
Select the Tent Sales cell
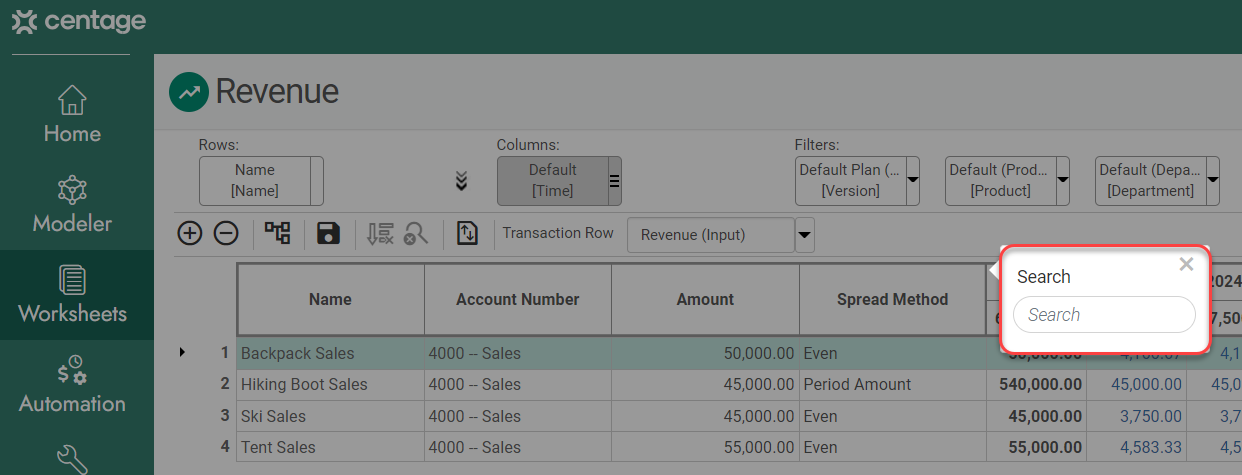330,447
